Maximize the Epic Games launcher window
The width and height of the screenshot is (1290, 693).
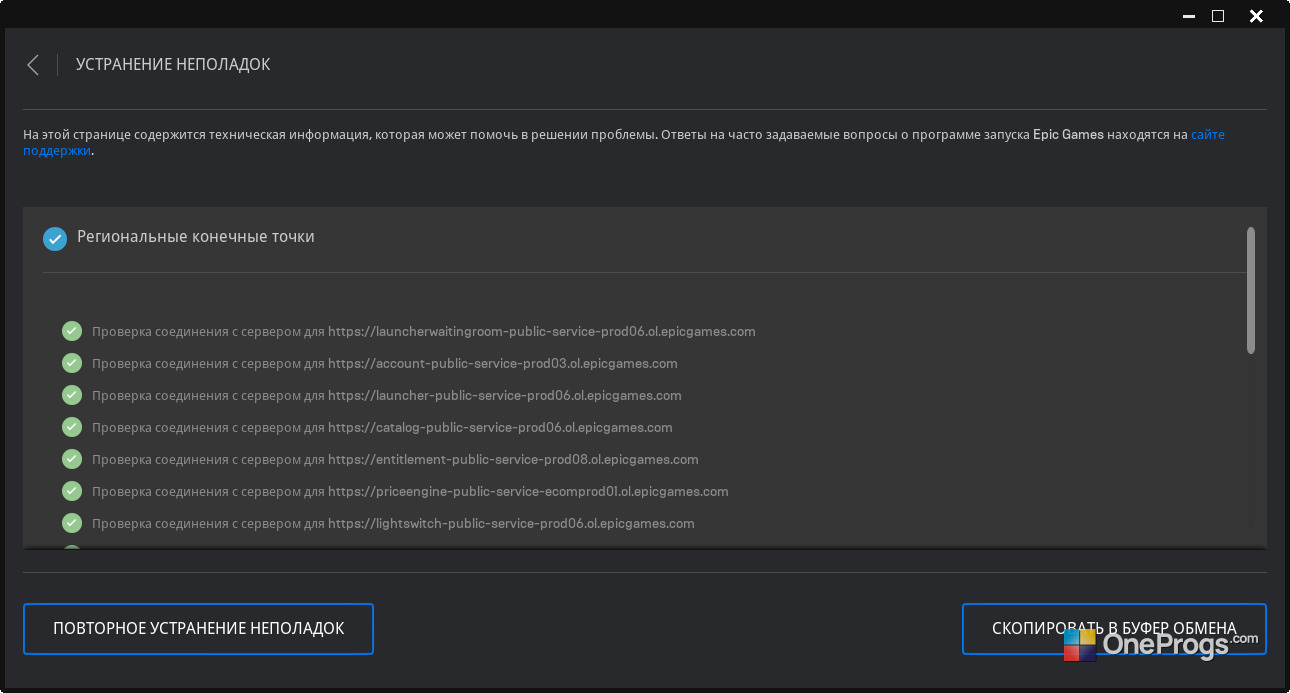point(1218,16)
